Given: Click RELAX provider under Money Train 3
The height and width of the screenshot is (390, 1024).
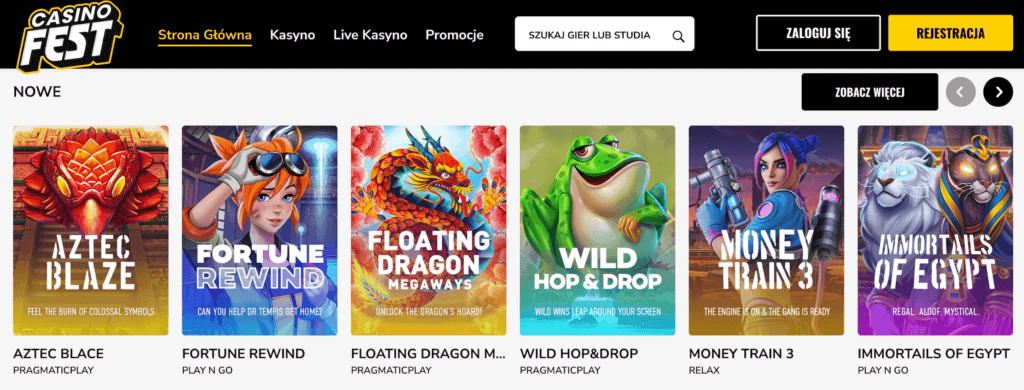Looking at the screenshot, I should [x=704, y=370].
